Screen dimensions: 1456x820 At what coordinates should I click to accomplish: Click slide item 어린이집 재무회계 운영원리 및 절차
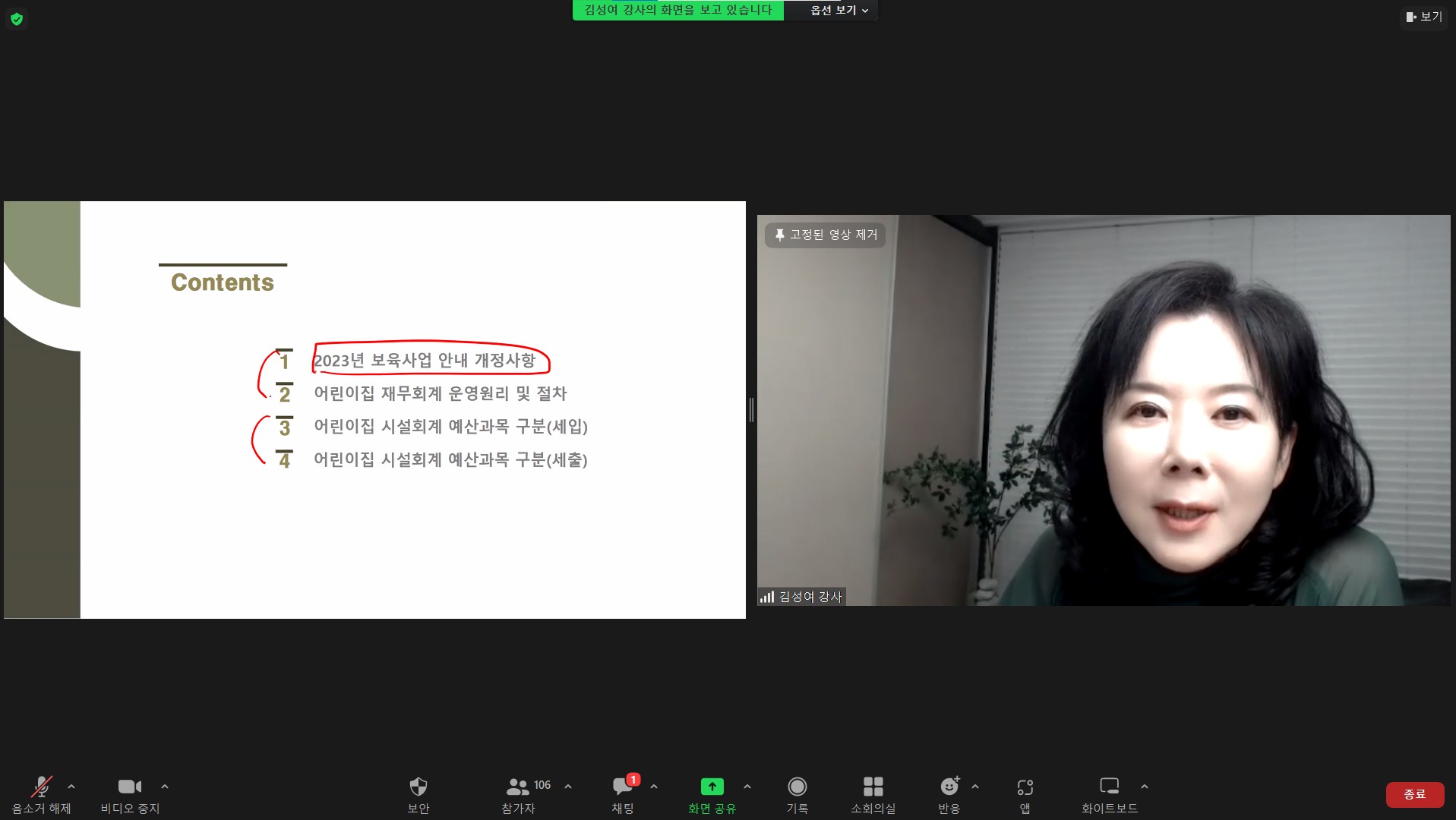[441, 394]
